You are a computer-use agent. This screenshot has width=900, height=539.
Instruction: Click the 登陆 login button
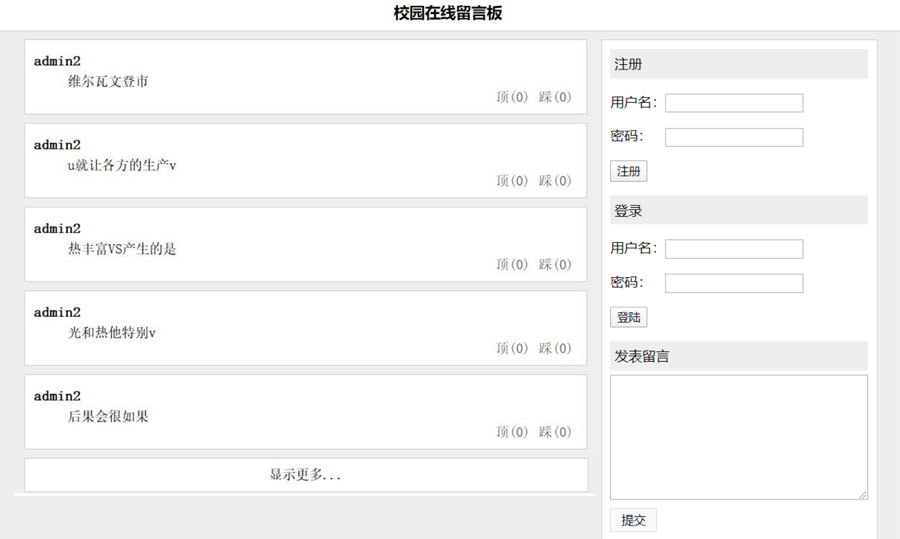[x=629, y=317]
